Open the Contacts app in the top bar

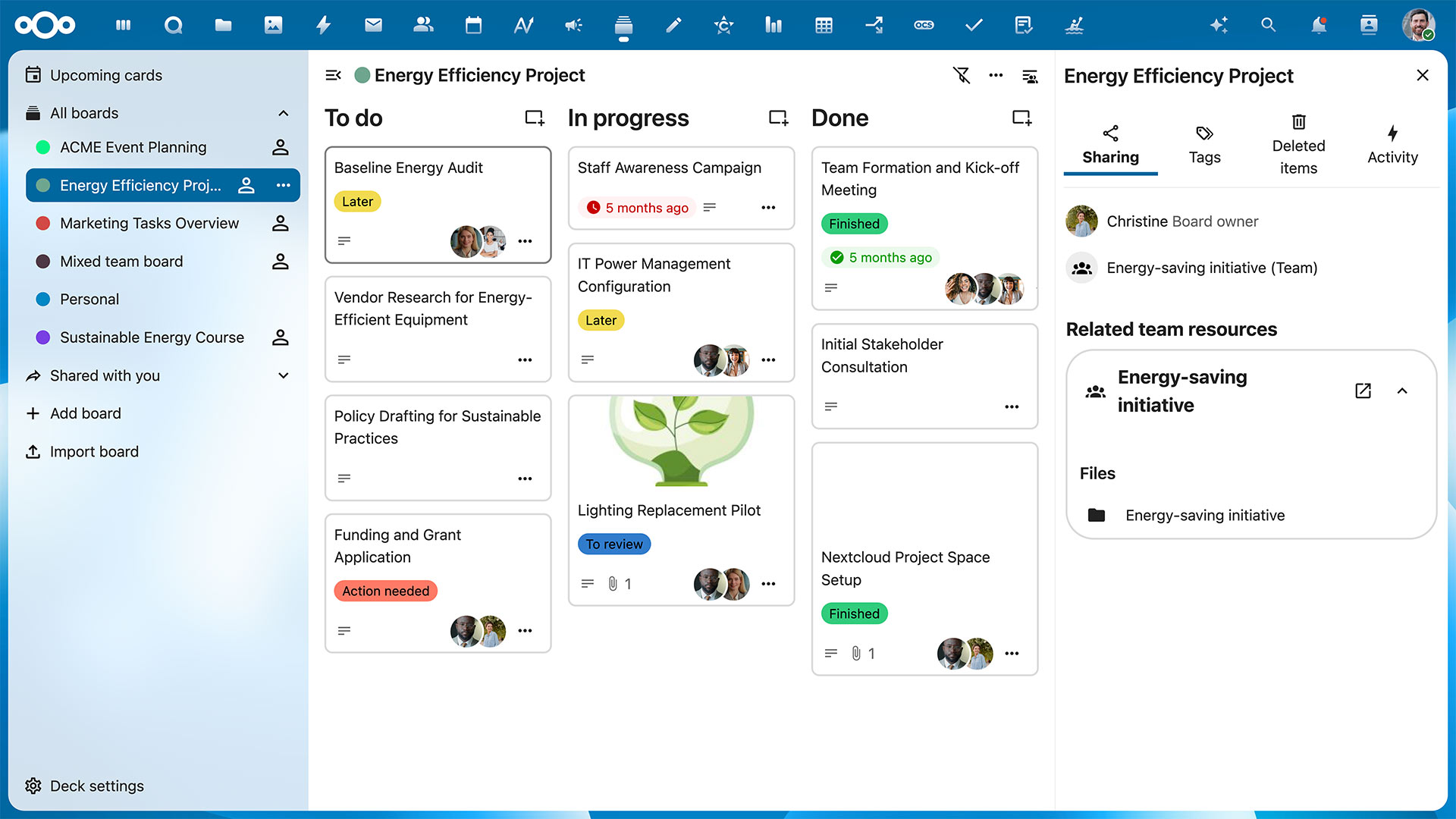point(423,25)
